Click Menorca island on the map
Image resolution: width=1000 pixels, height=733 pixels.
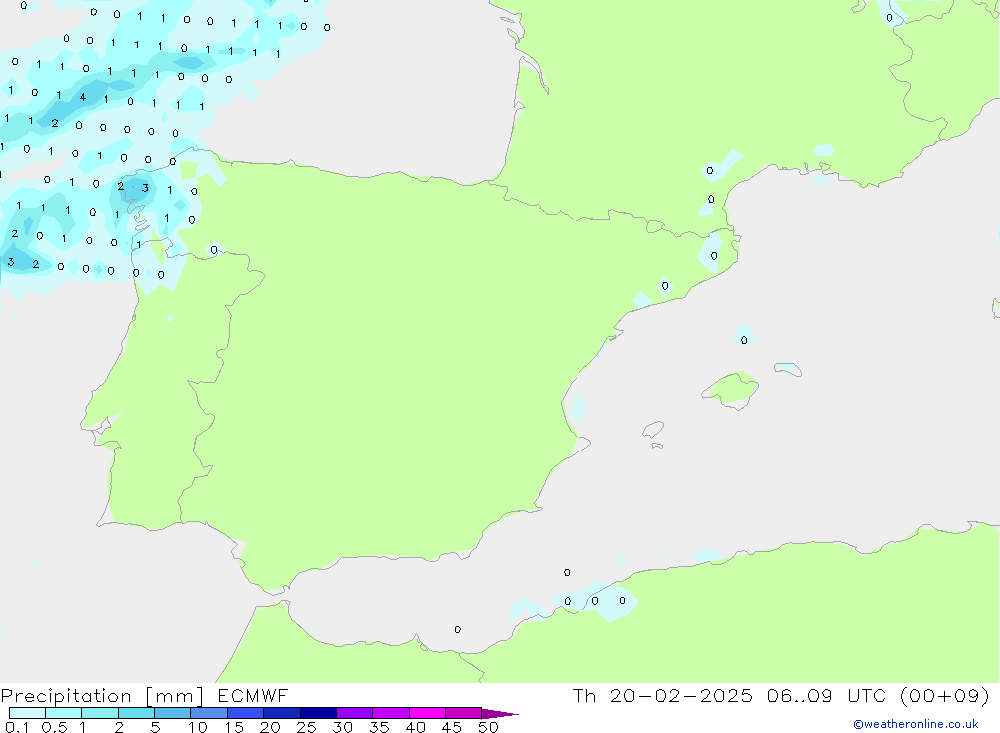pos(787,369)
